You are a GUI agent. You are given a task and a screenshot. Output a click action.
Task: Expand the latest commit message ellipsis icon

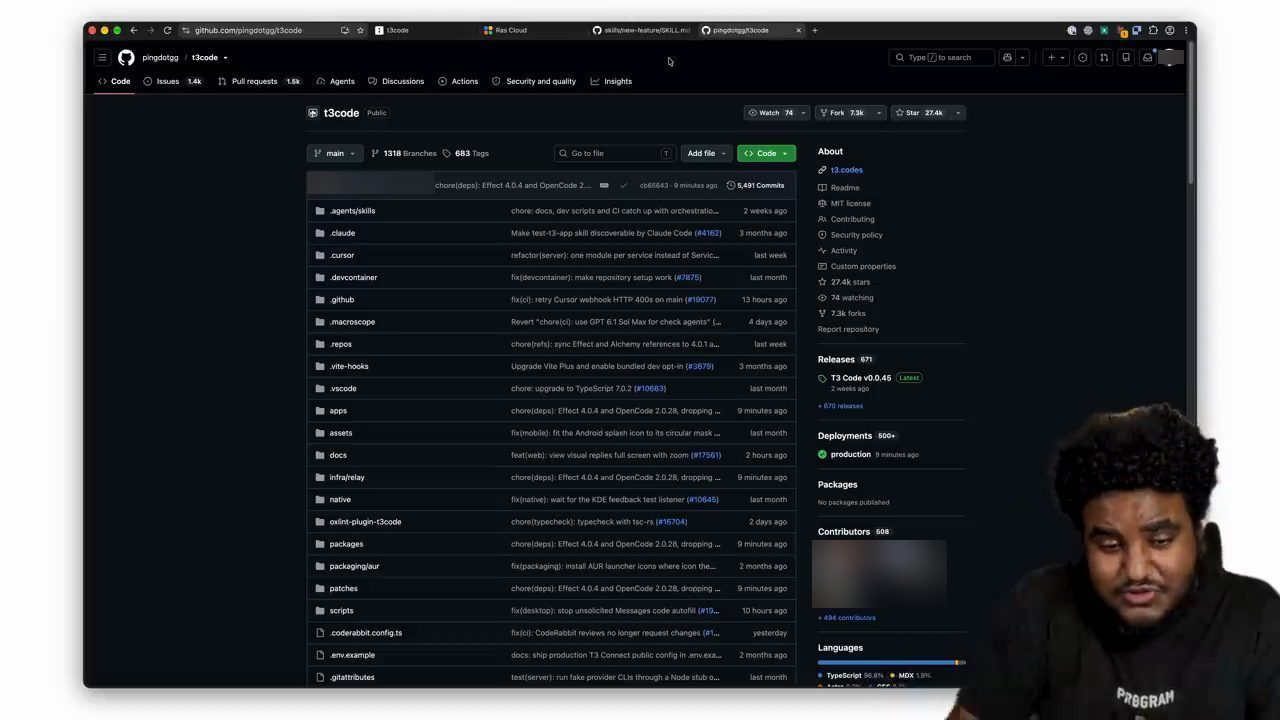tap(604, 185)
